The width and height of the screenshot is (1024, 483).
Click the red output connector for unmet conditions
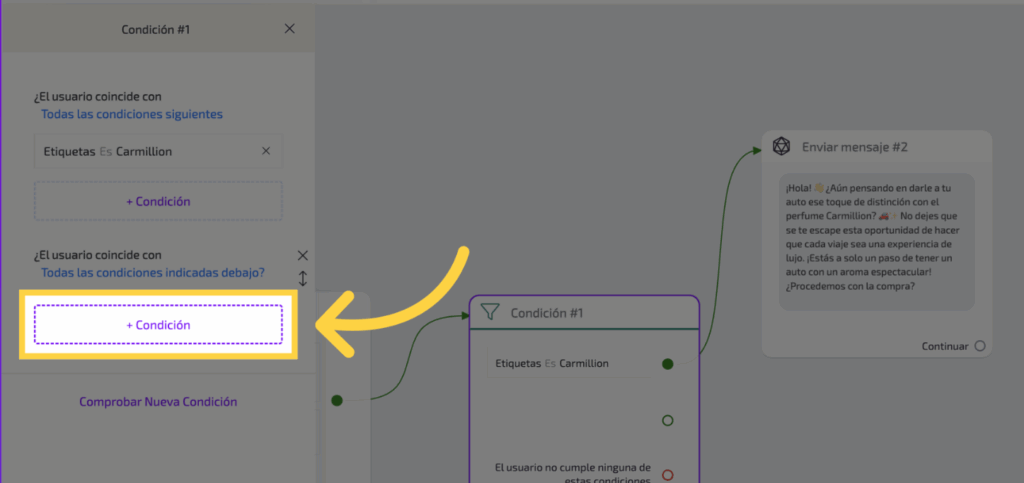667,474
